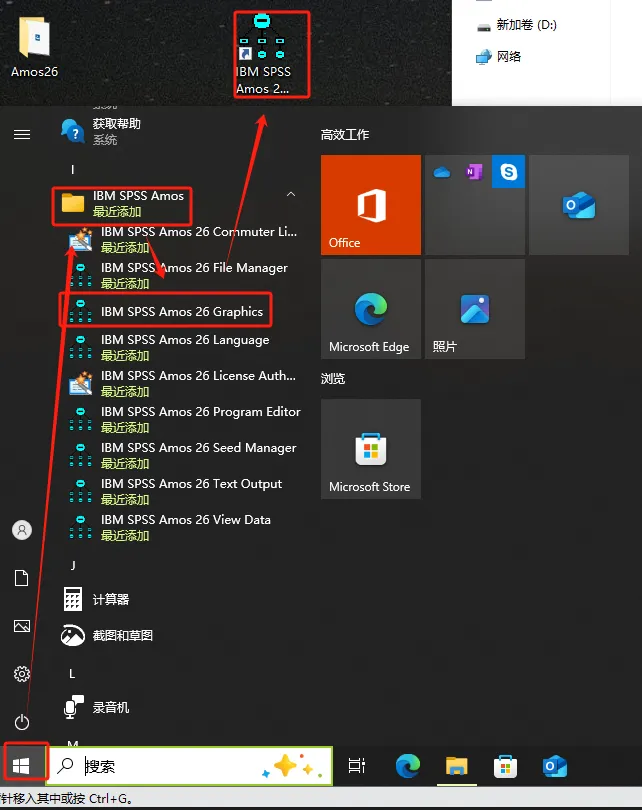Open the Calculator app
642x810 pixels.
pos(96,599)
